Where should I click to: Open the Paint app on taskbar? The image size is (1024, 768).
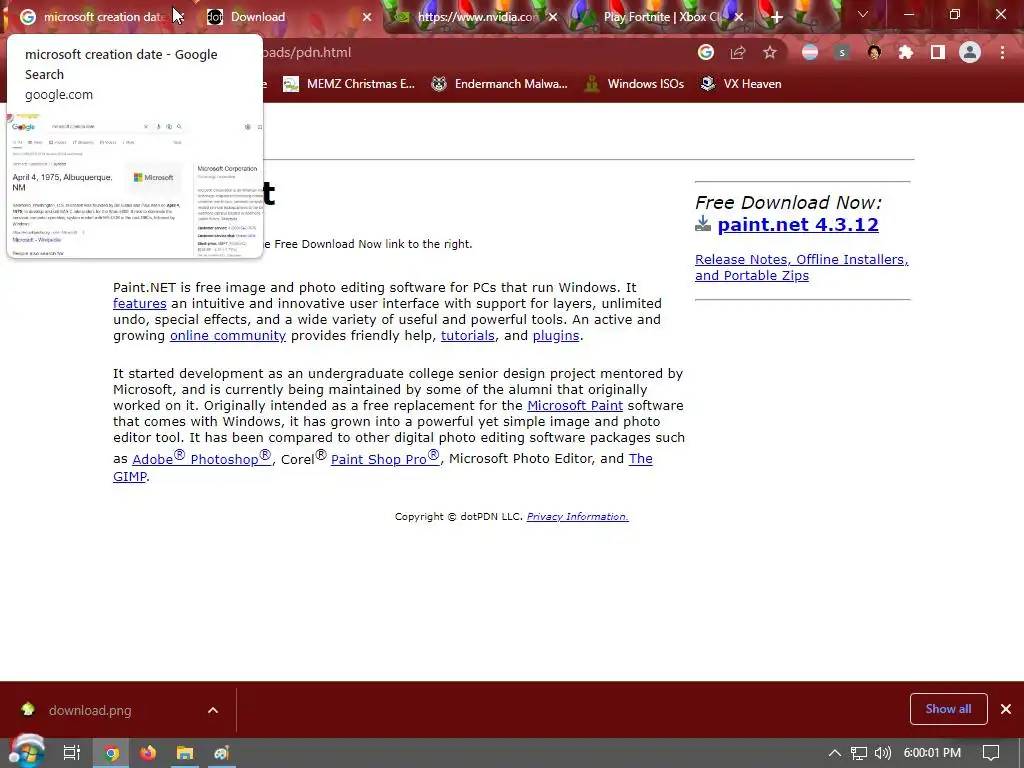click(x=221, y=753)
